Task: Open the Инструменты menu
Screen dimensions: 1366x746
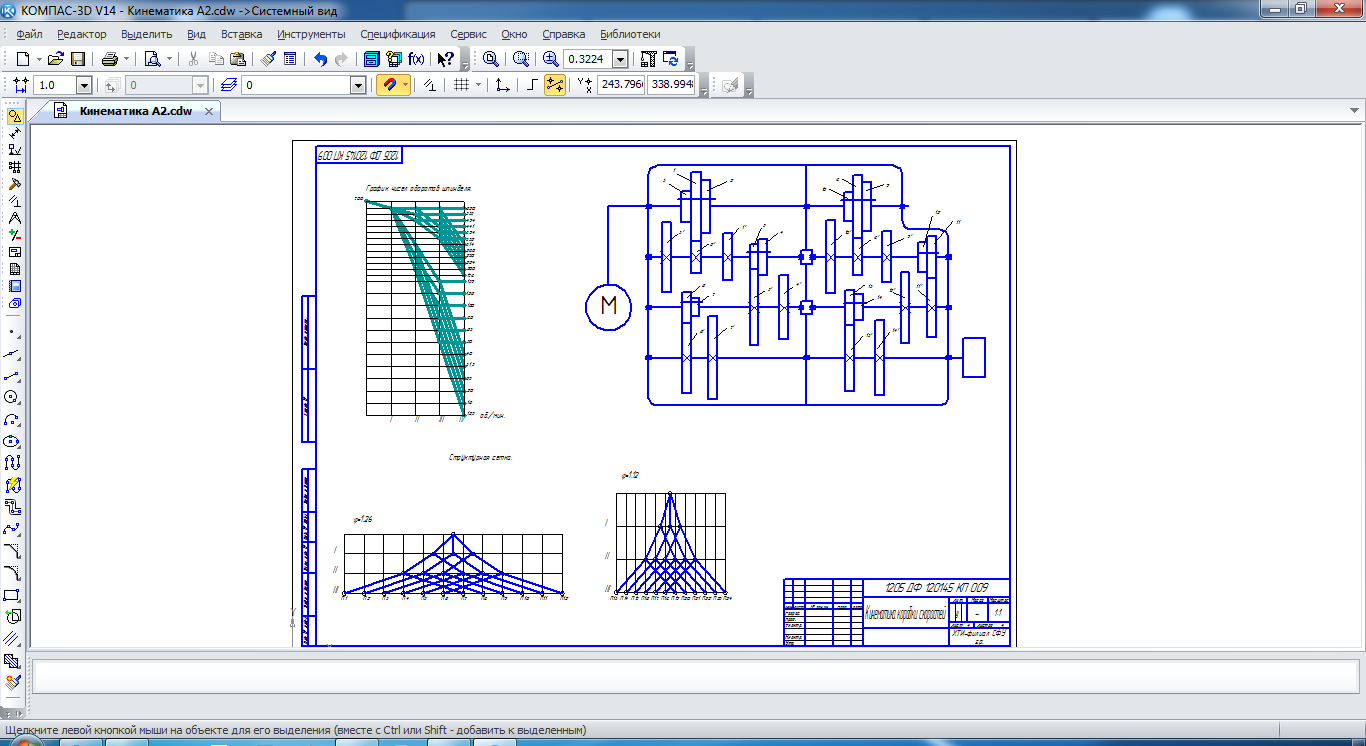Action: [311, 34]
